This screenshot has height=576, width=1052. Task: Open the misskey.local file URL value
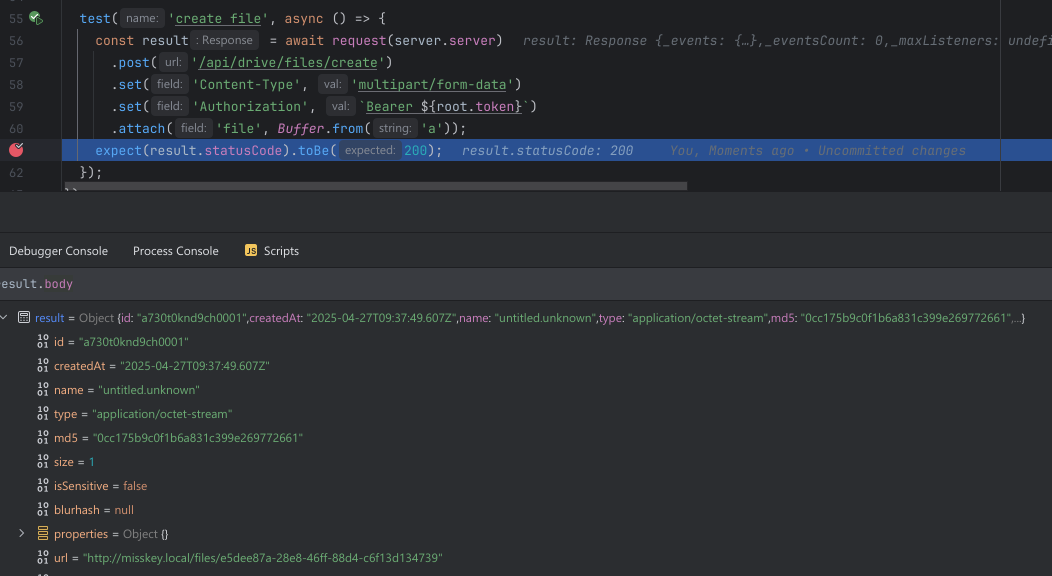point(262,558)
